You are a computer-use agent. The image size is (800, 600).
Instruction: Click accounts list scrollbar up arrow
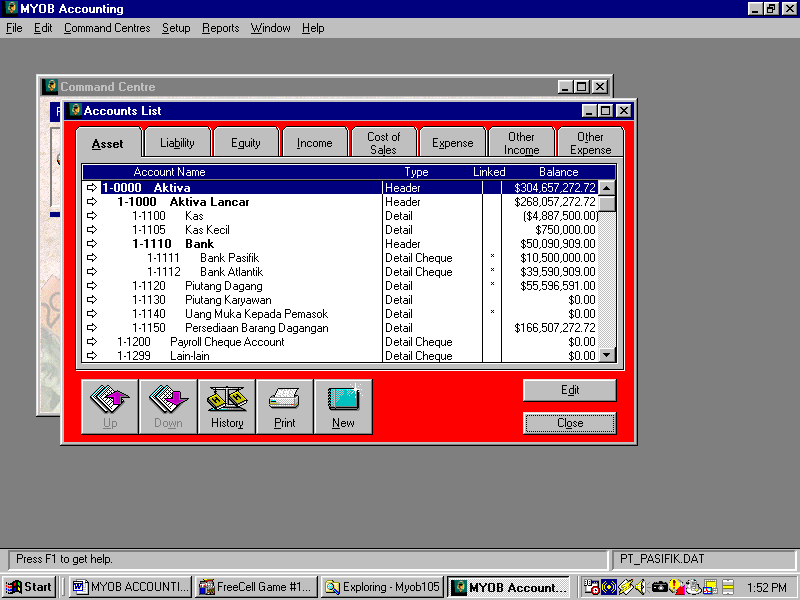607,188
